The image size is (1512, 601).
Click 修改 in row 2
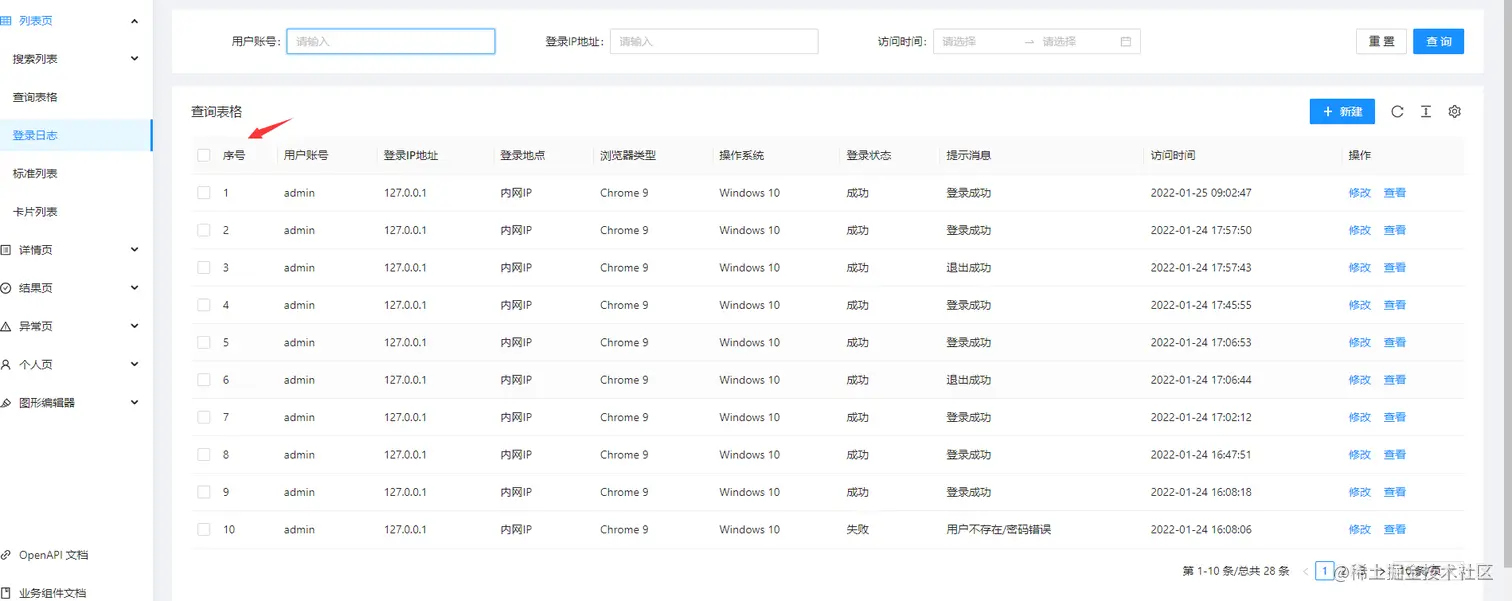tap(1360, 230)
